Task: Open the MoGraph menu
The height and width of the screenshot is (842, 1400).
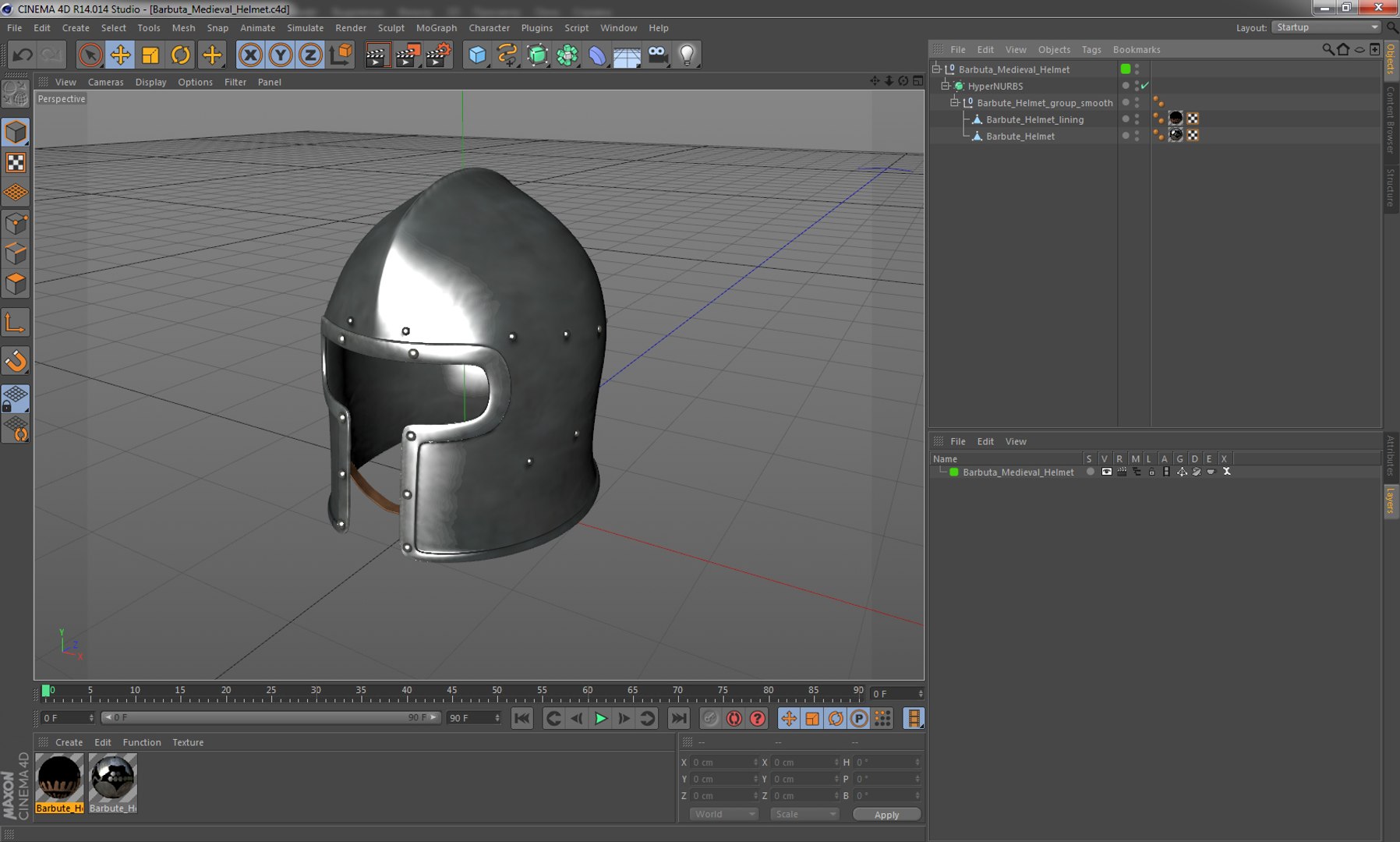Action: tap(437, 27)
